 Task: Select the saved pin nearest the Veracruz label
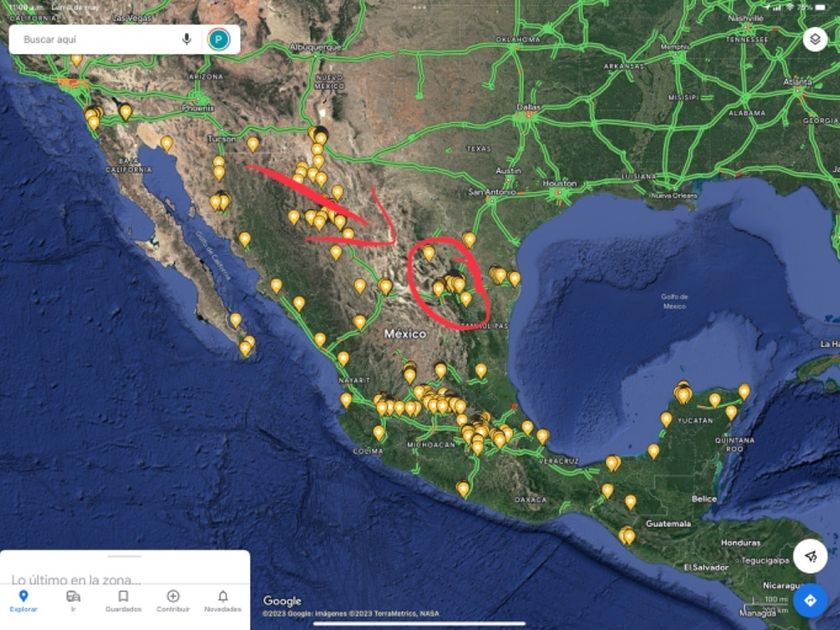tap(543, 437)
